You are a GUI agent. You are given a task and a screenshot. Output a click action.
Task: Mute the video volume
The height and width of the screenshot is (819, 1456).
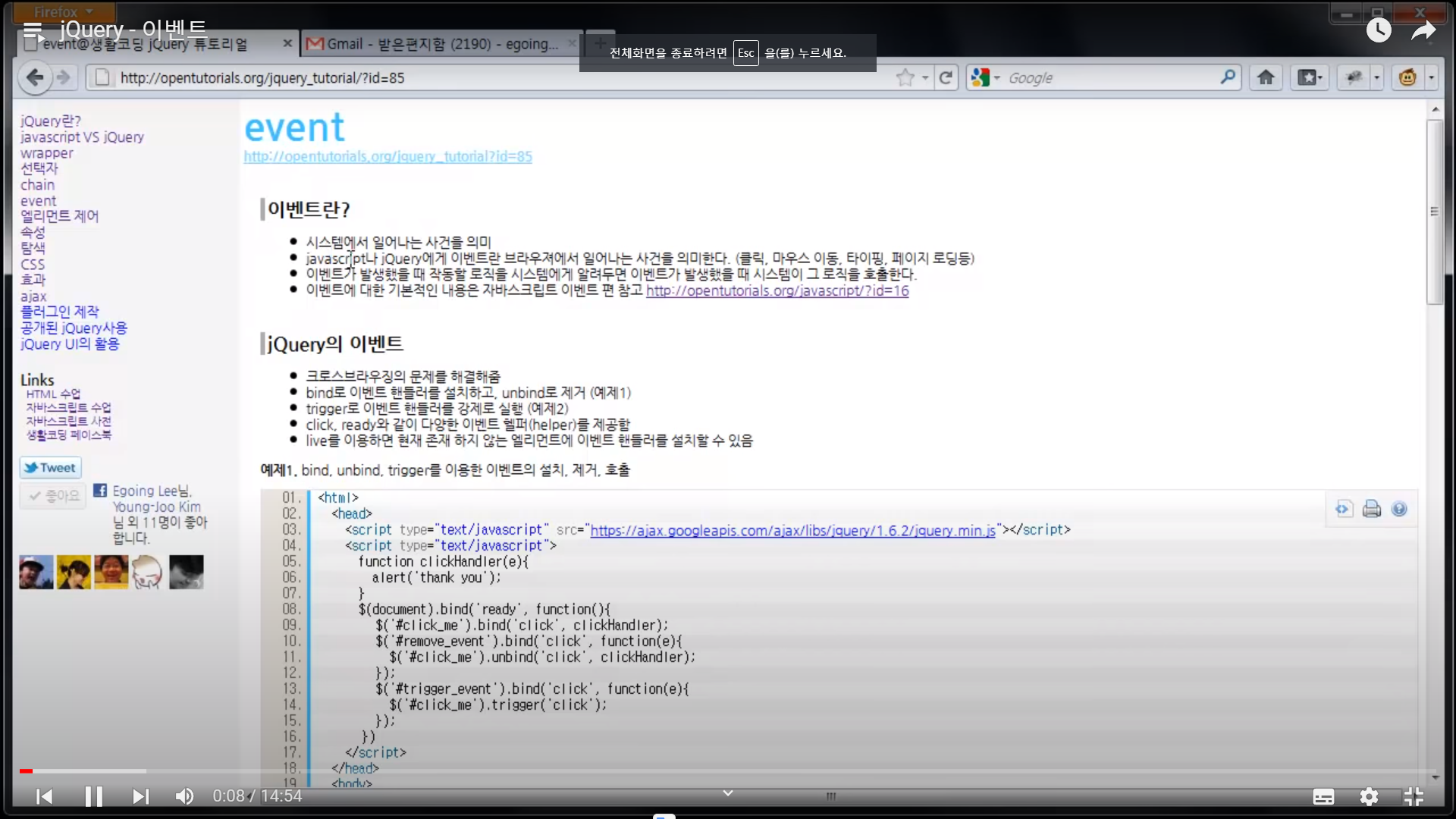point(184,796)
